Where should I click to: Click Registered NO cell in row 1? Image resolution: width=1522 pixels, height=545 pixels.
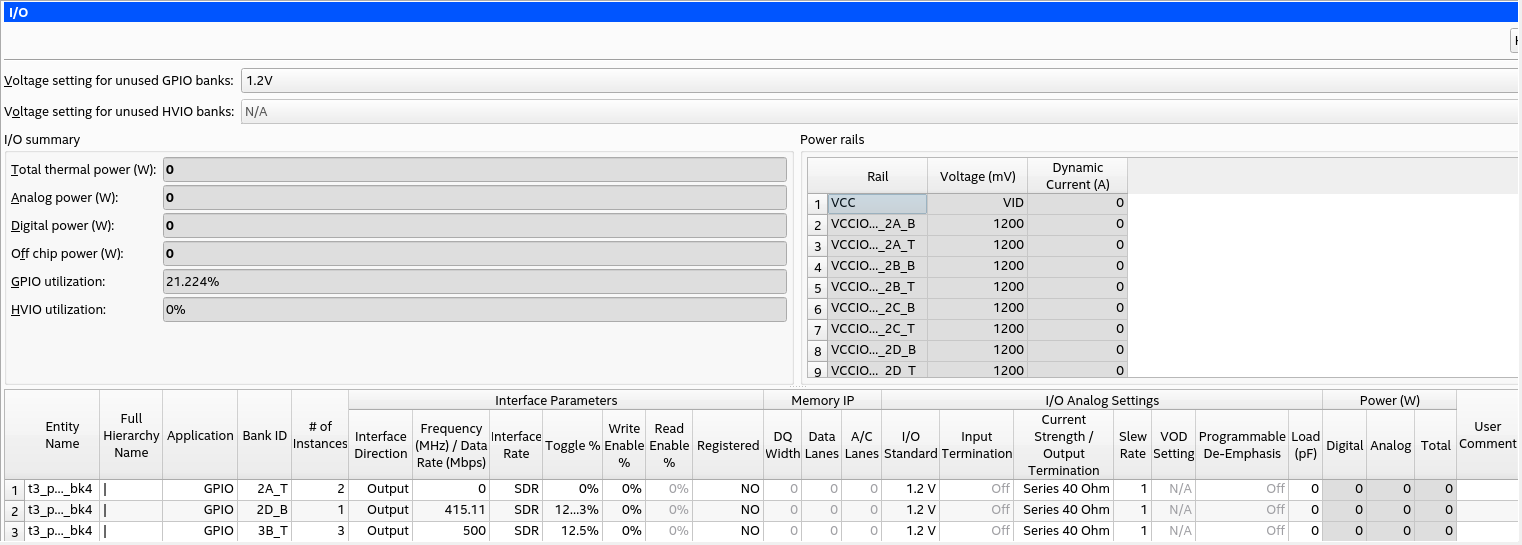727,489
